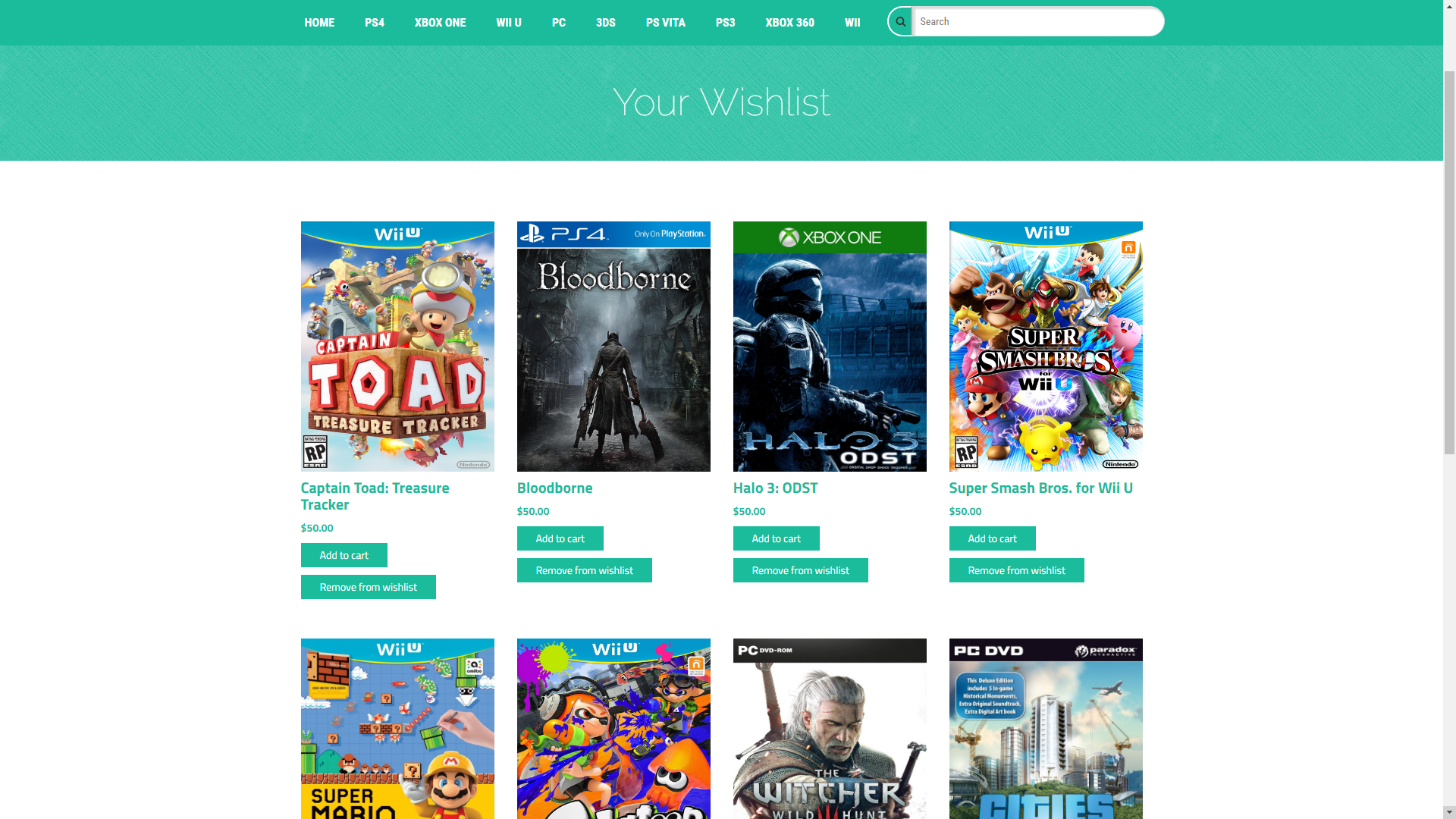Open the Cities: Skylines cover image
This screenshot has width=1456, height=819.
point(1045,728)
